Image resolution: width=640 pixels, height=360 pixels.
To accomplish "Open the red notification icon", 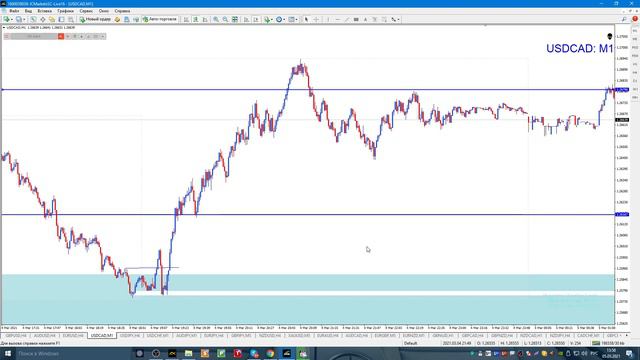I will pos(635,19).
